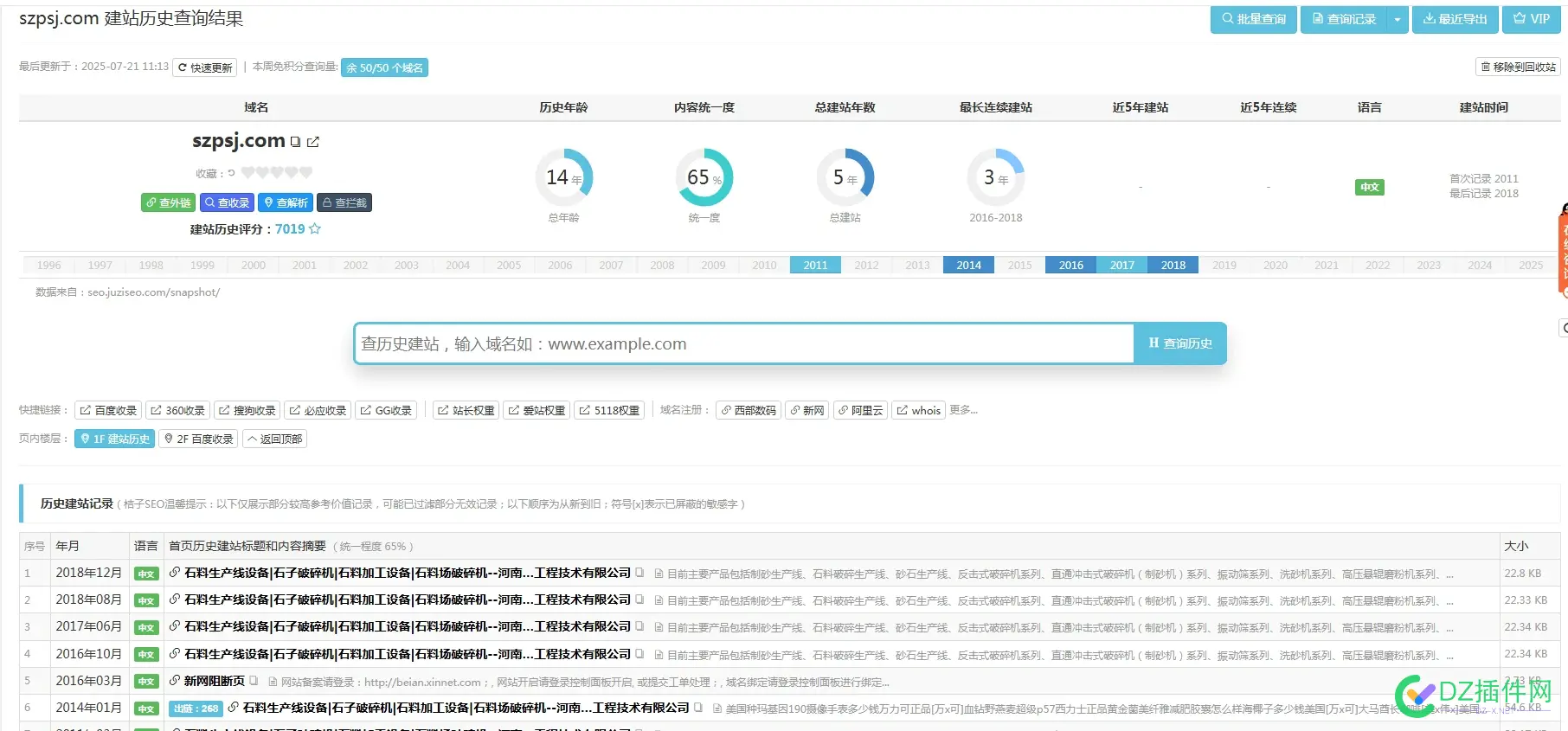Click 出链 : 268 badge in 2014 row
Viewport: 1568px width, 731px height.
pyautogui.click(x=196, y=709)
